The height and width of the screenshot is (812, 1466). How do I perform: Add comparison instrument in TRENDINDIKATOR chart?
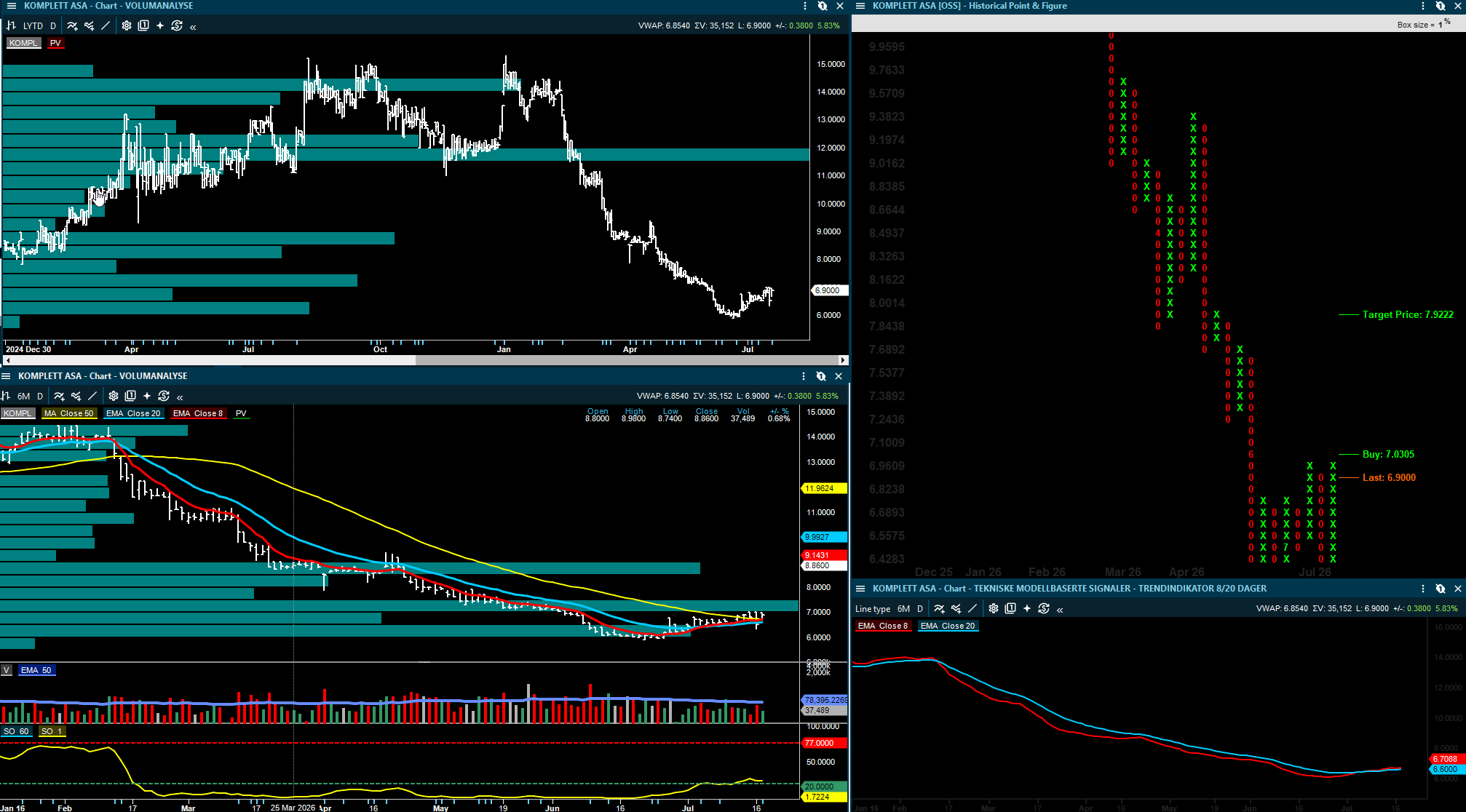pos(956,609)
